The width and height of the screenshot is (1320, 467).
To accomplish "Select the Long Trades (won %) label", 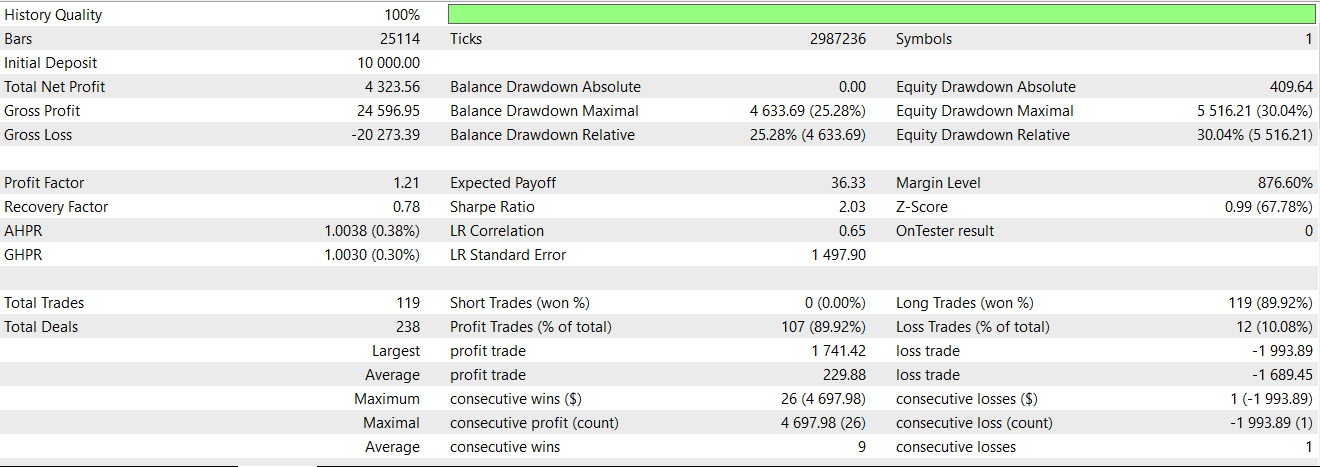I will pyautogui.click(x=964, y=303).
